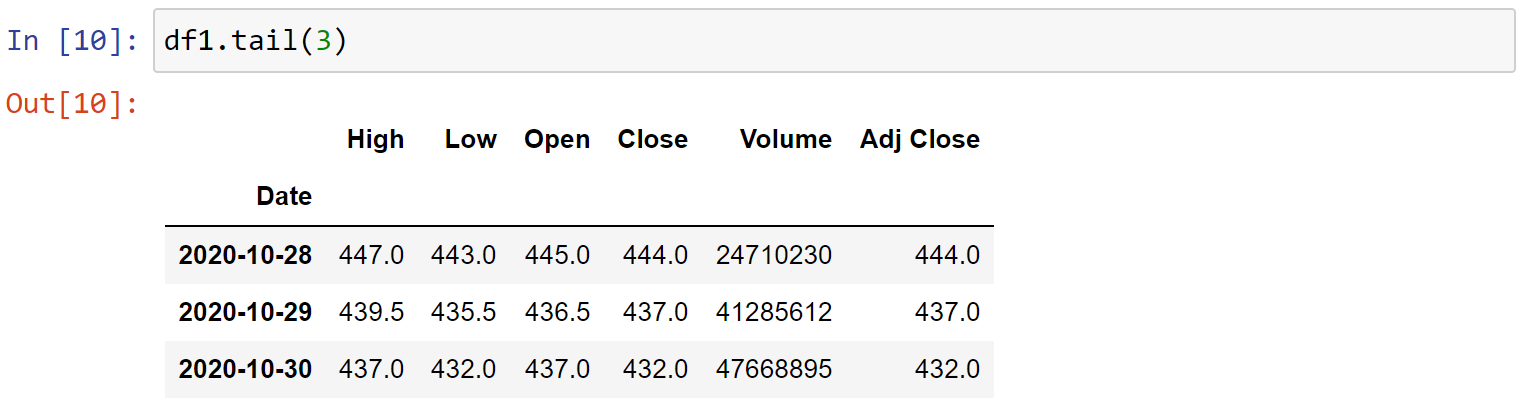This screenshot has height=418, width=1524.
Task: Click the Open column header
Action: pyautogui.click(x=557, y=139)
